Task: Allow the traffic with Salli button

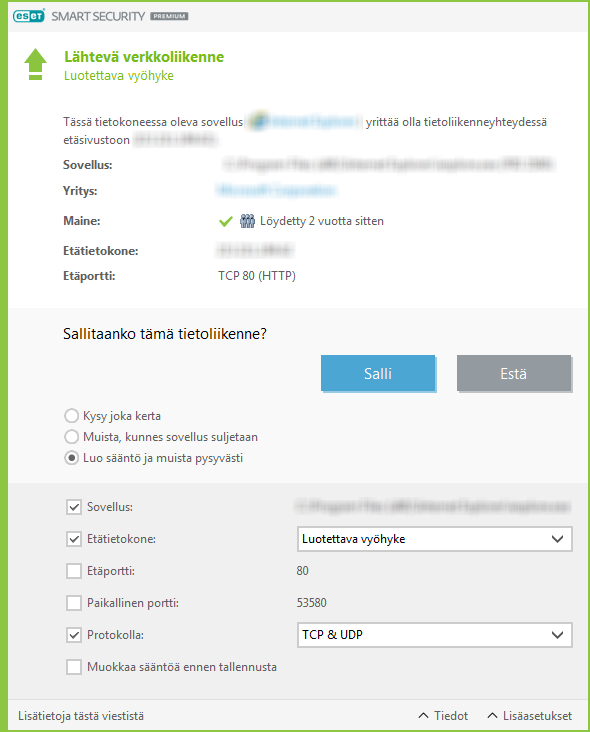Action: click(x=378, y=373)
